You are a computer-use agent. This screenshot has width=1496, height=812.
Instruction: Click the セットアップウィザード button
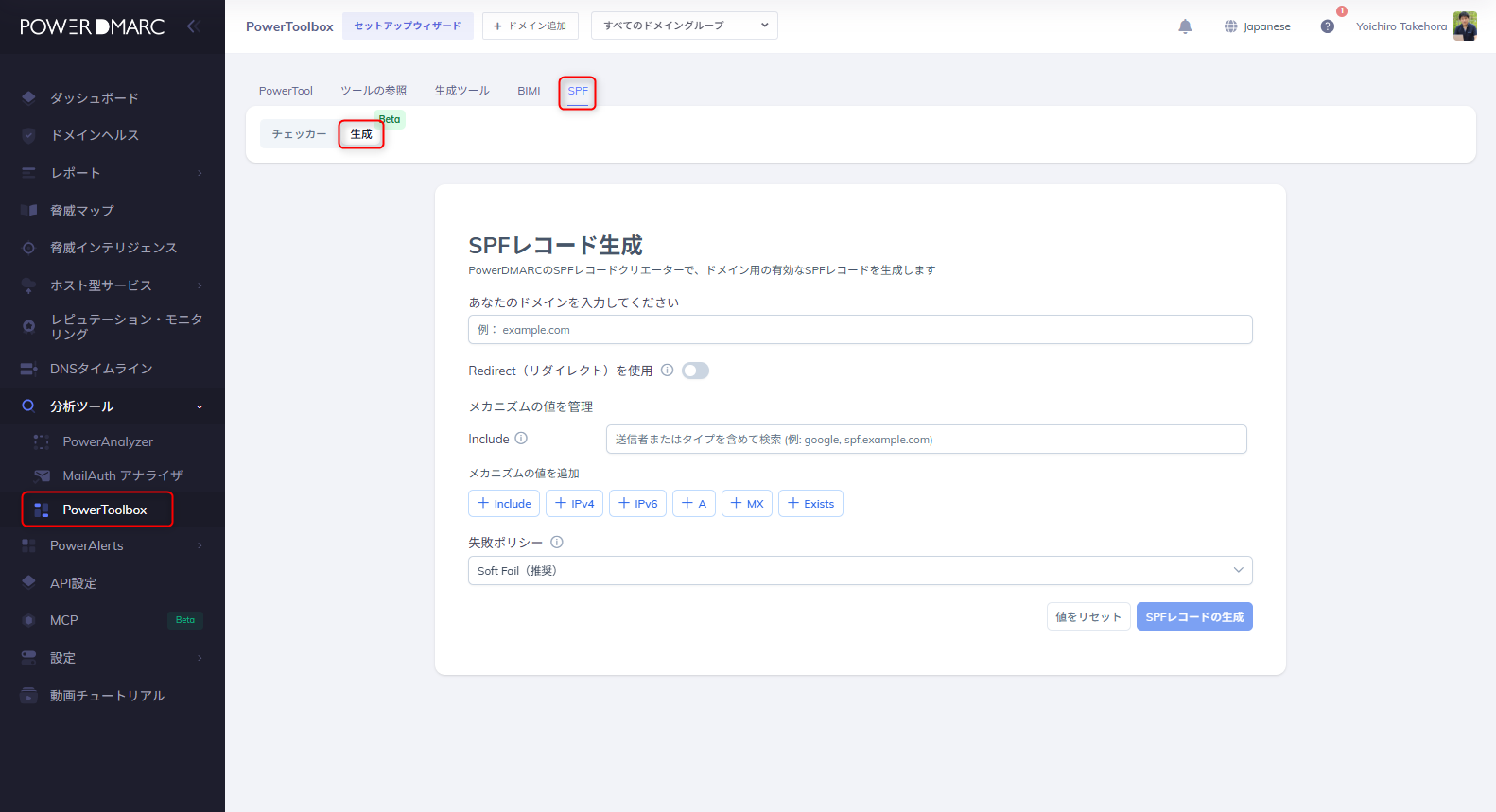408,26
